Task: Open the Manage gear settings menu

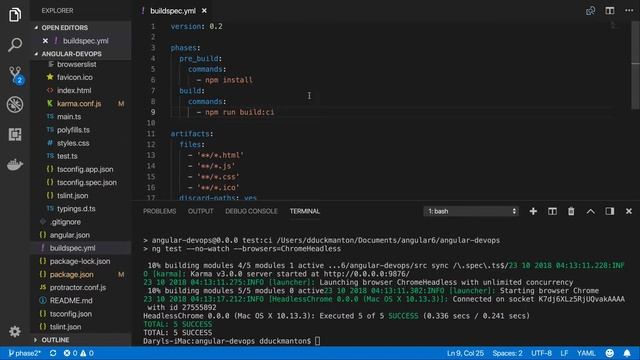Action: coord(15,331)
